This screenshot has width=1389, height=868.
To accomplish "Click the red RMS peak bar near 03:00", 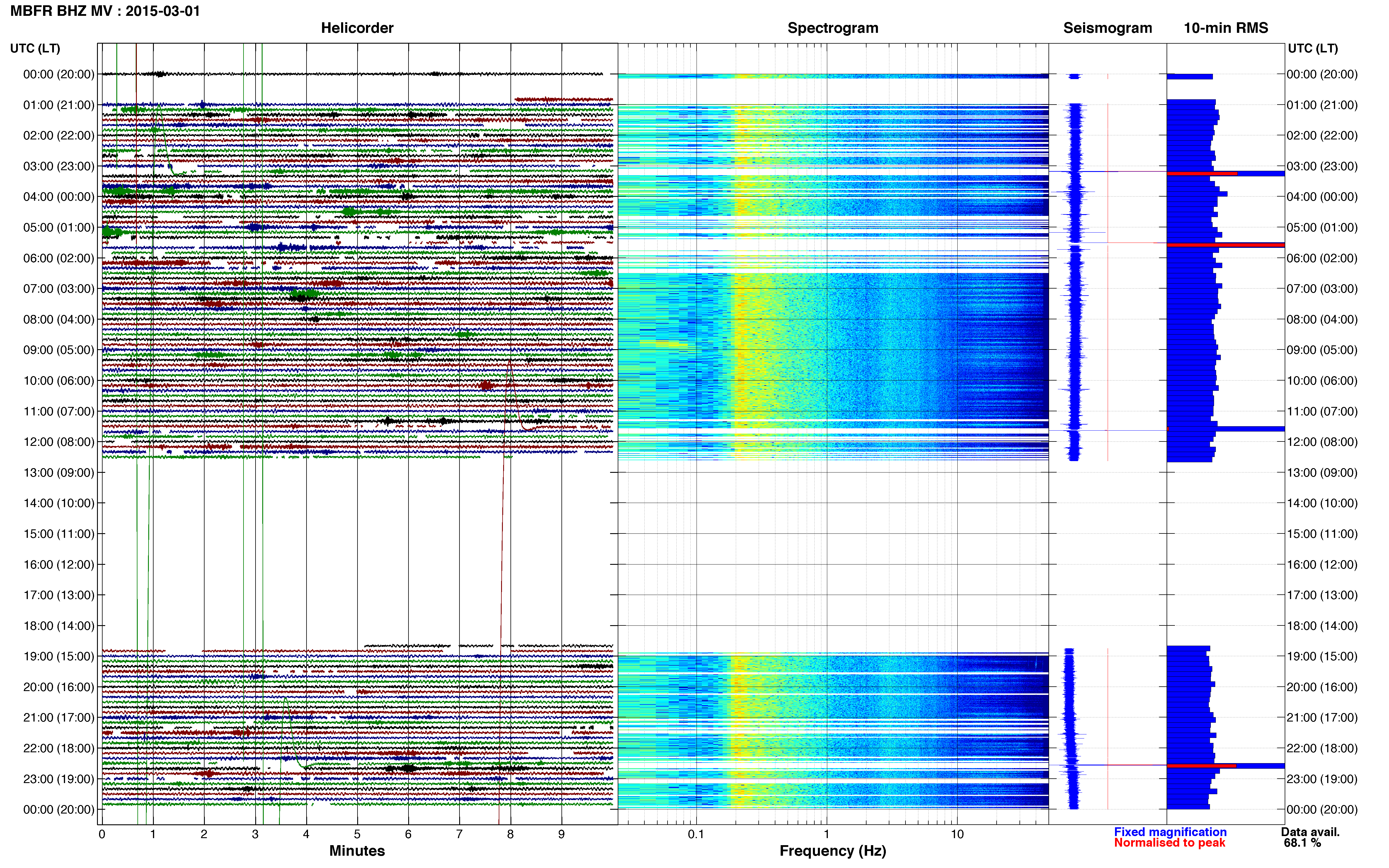I will click(x=1202, y=173).
